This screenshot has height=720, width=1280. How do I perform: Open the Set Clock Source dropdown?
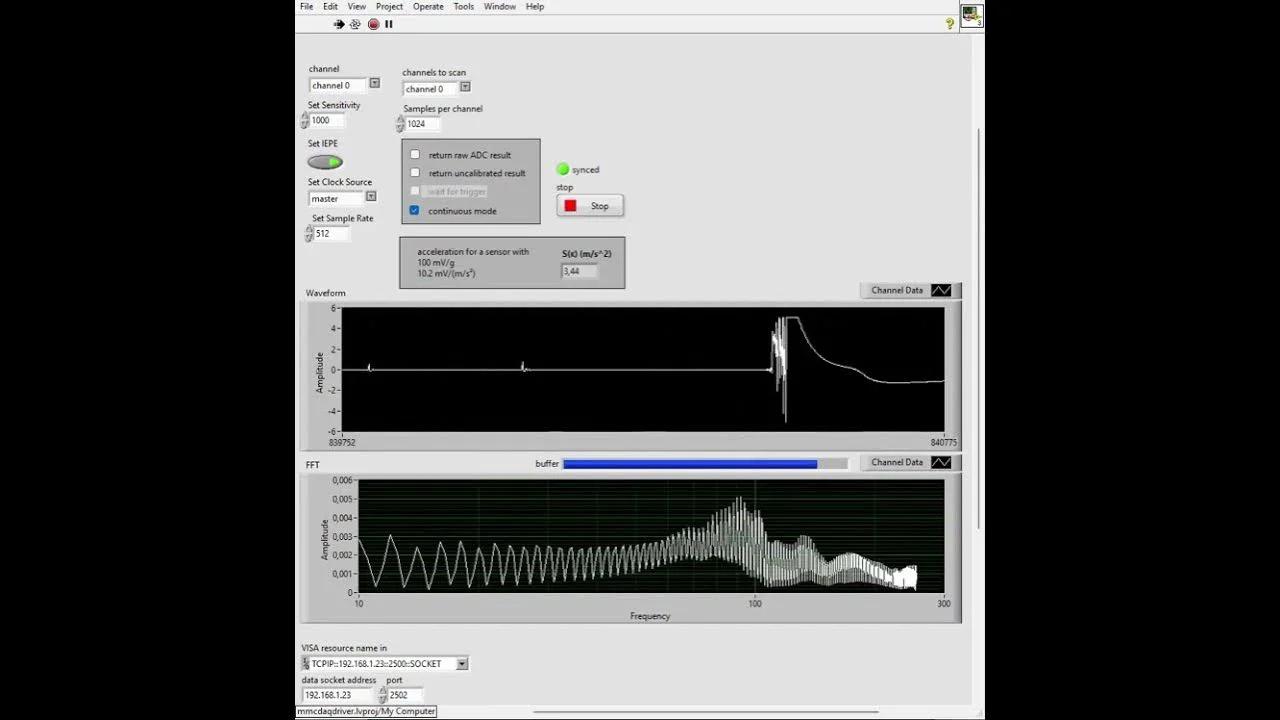tap(371, 198)
